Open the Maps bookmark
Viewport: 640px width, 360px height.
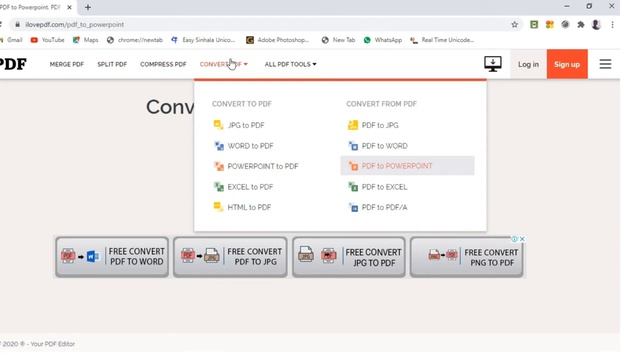(85, 40)
